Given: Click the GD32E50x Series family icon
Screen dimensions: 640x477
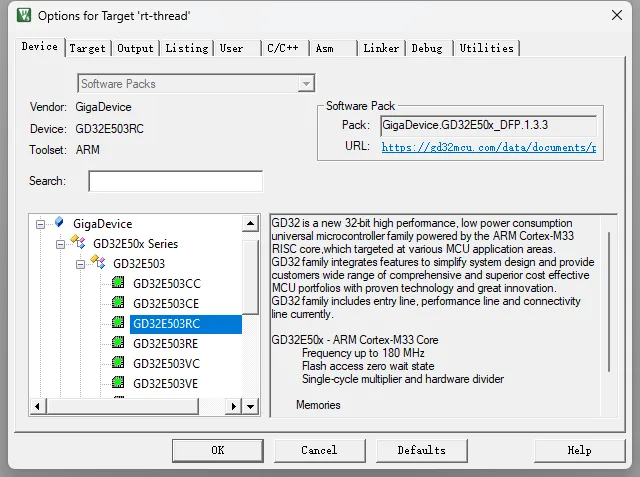Looking at the screenshot, I should [x=78, y=242].
